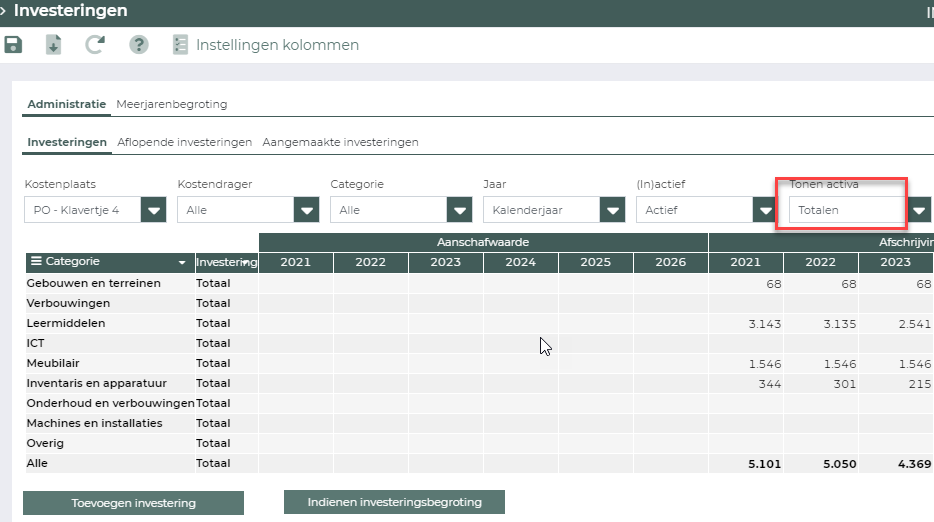Open help via question mark icon

click(x=138, y=45)
